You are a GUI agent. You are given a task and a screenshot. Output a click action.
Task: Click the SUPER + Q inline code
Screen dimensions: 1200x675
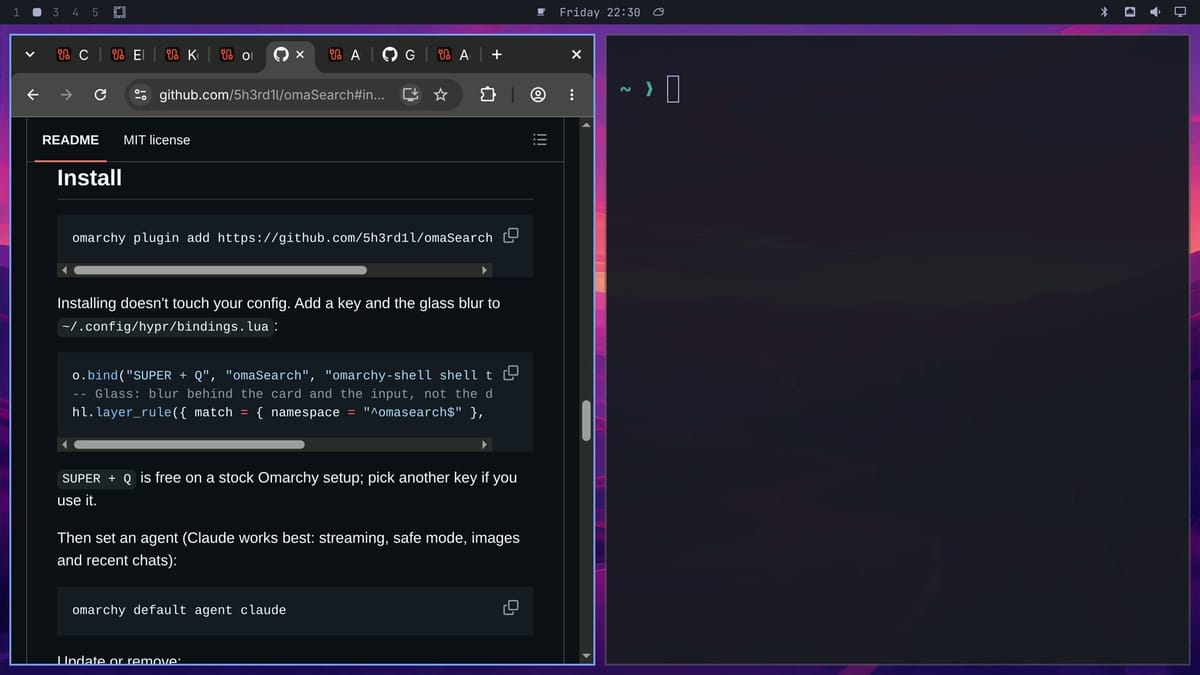[x=97, y=478]
